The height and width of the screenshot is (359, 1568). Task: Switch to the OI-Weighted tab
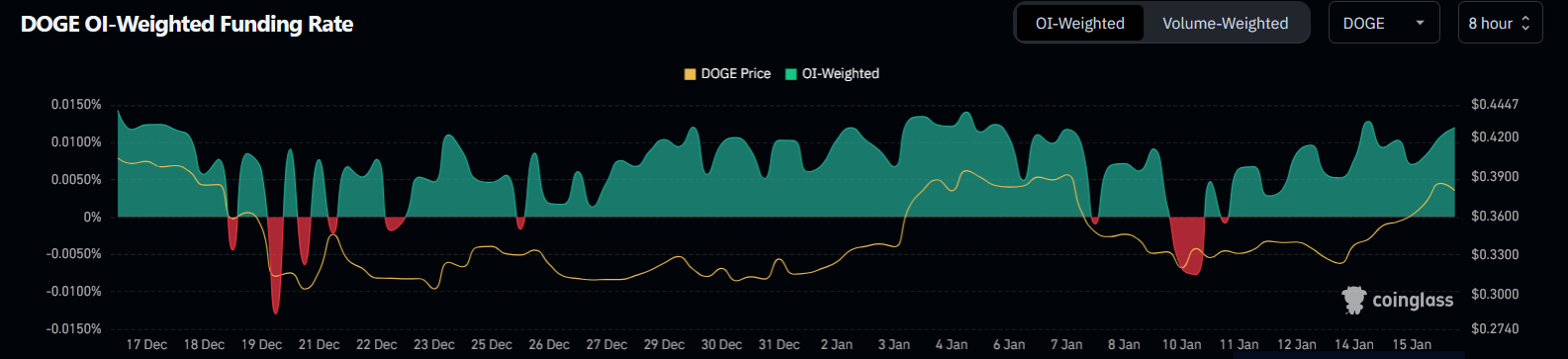[1079, 23]
